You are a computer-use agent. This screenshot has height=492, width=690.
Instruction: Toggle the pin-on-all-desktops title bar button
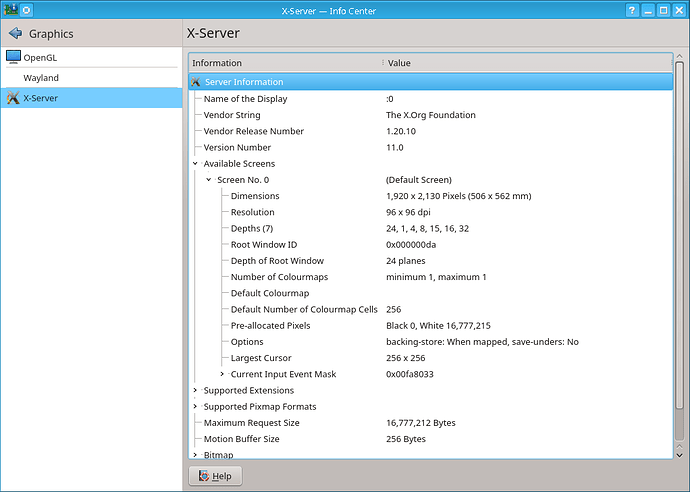pyautogui.click(x=26, y=10)
